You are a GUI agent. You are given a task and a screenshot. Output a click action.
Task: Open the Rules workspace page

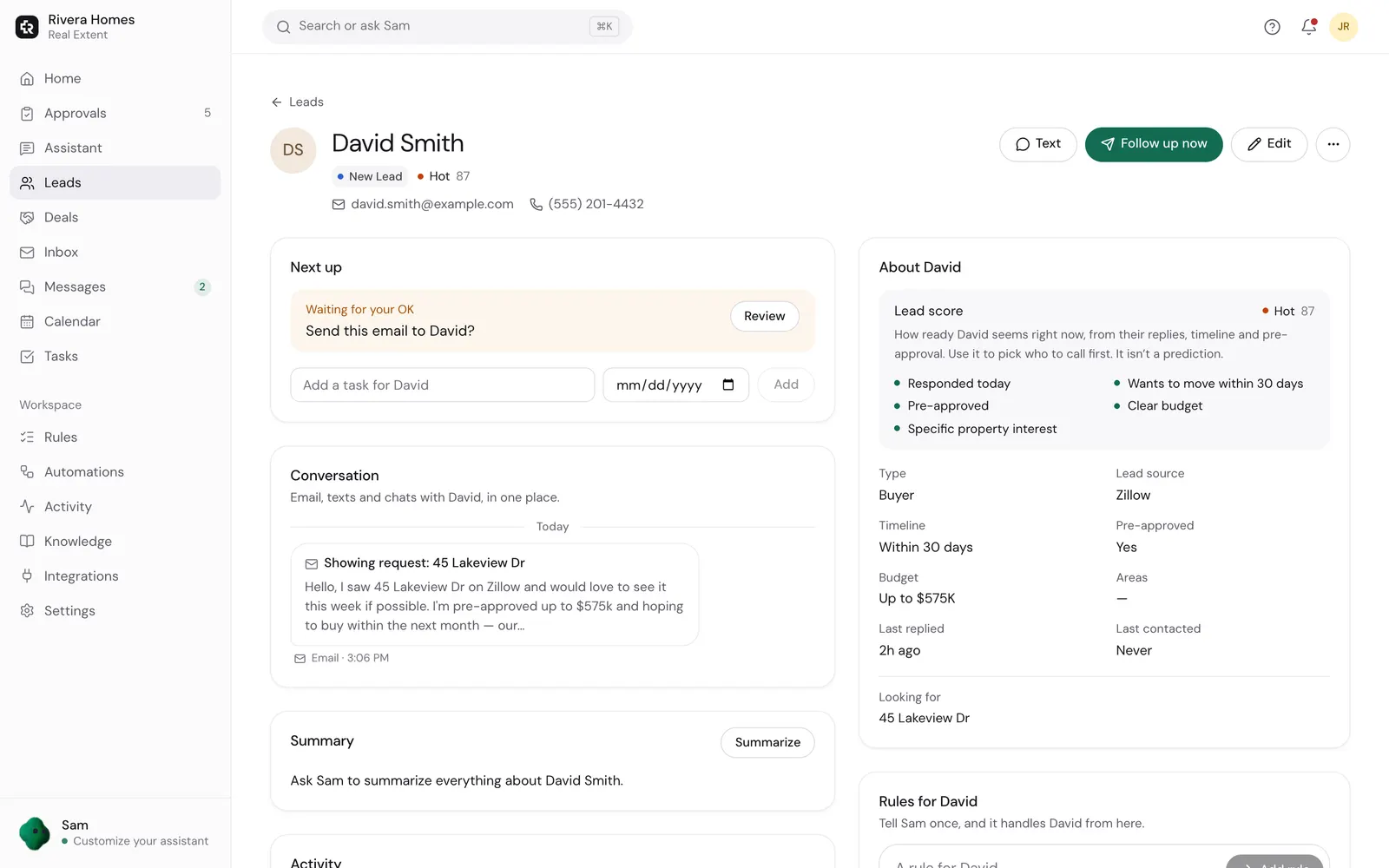(x=115, y=437)
